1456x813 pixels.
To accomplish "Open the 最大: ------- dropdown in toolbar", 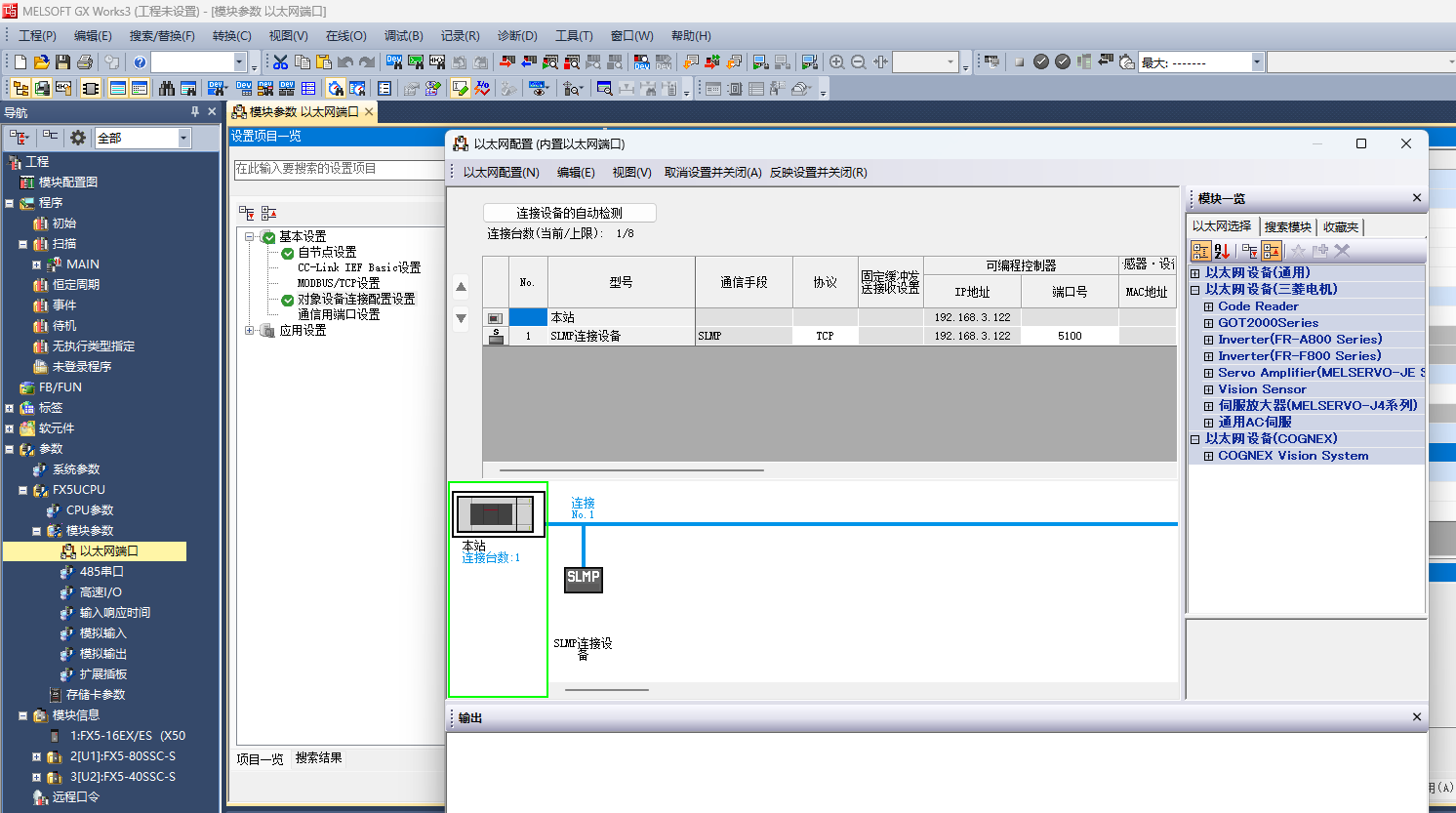I will point(1257,62).
